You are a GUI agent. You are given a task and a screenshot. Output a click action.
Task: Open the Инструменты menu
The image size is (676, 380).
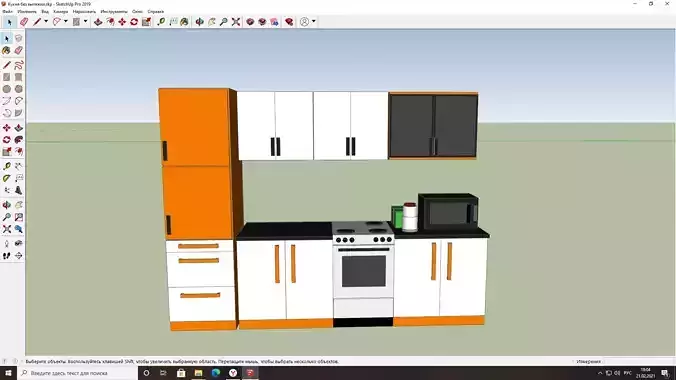pyautogui.click(x=114, y=12)
